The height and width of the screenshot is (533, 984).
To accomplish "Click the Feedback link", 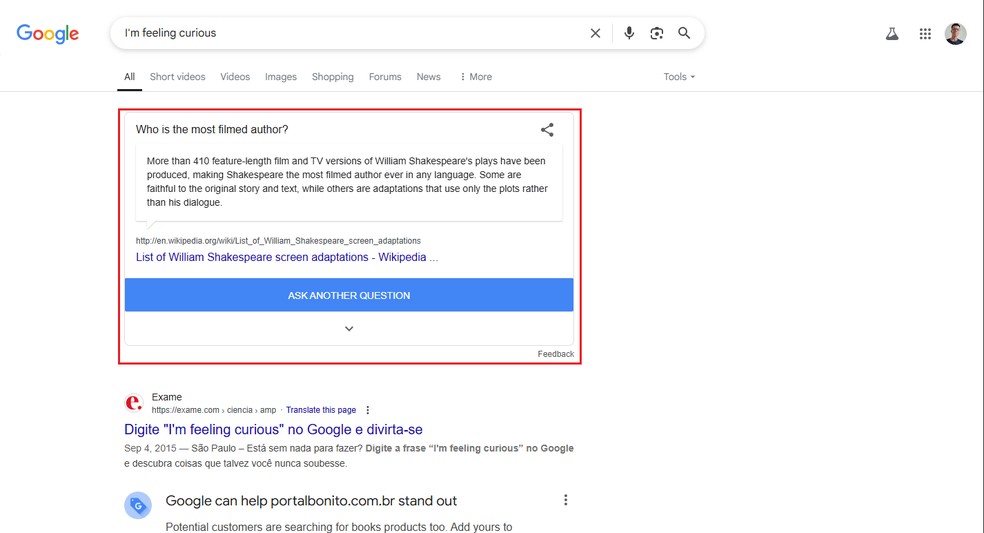I will (x=555, y=354).
